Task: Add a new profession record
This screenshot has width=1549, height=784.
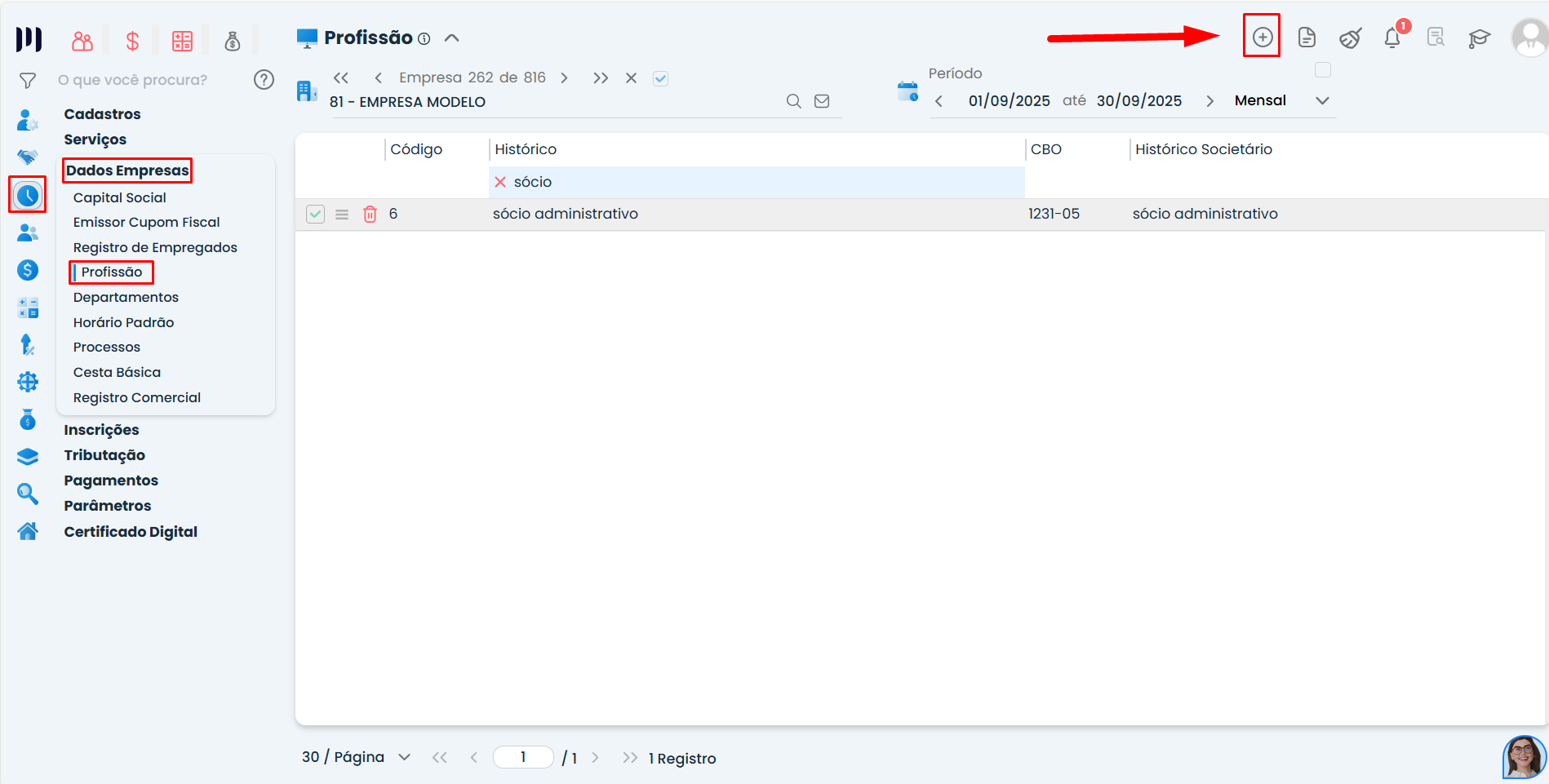Action: tap(1262, 37)
